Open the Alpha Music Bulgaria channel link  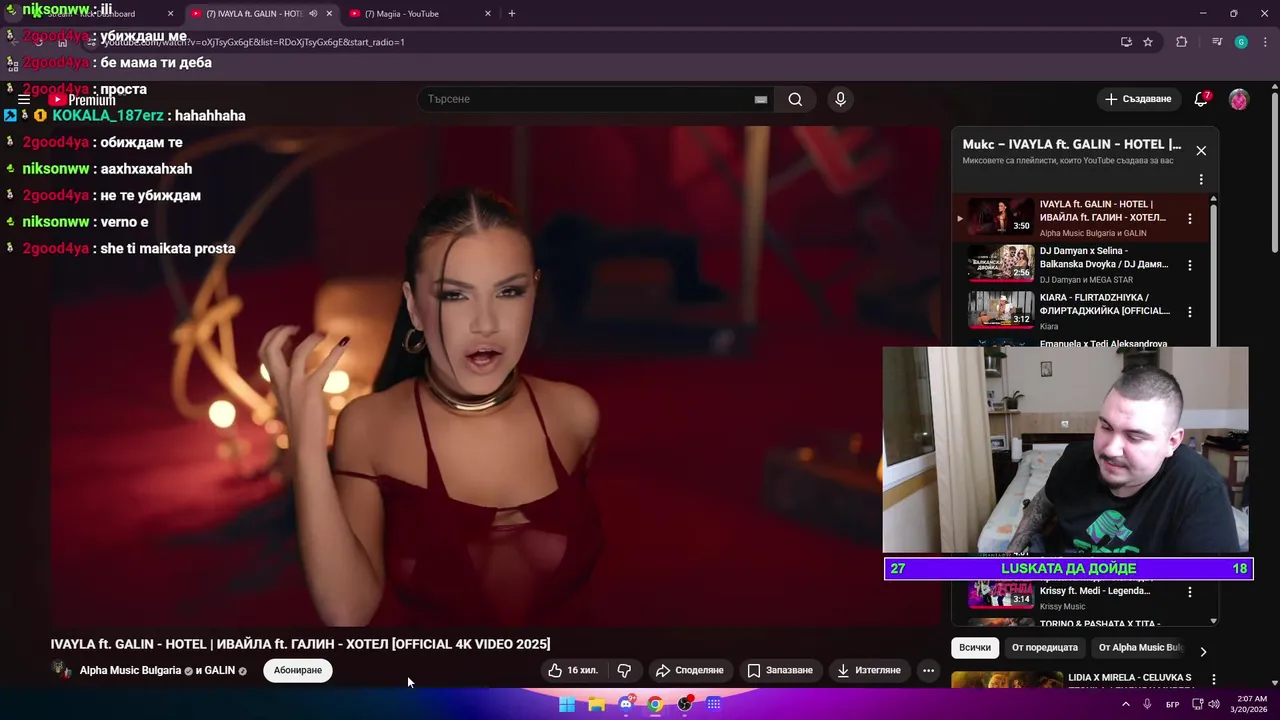click(130, 671)
